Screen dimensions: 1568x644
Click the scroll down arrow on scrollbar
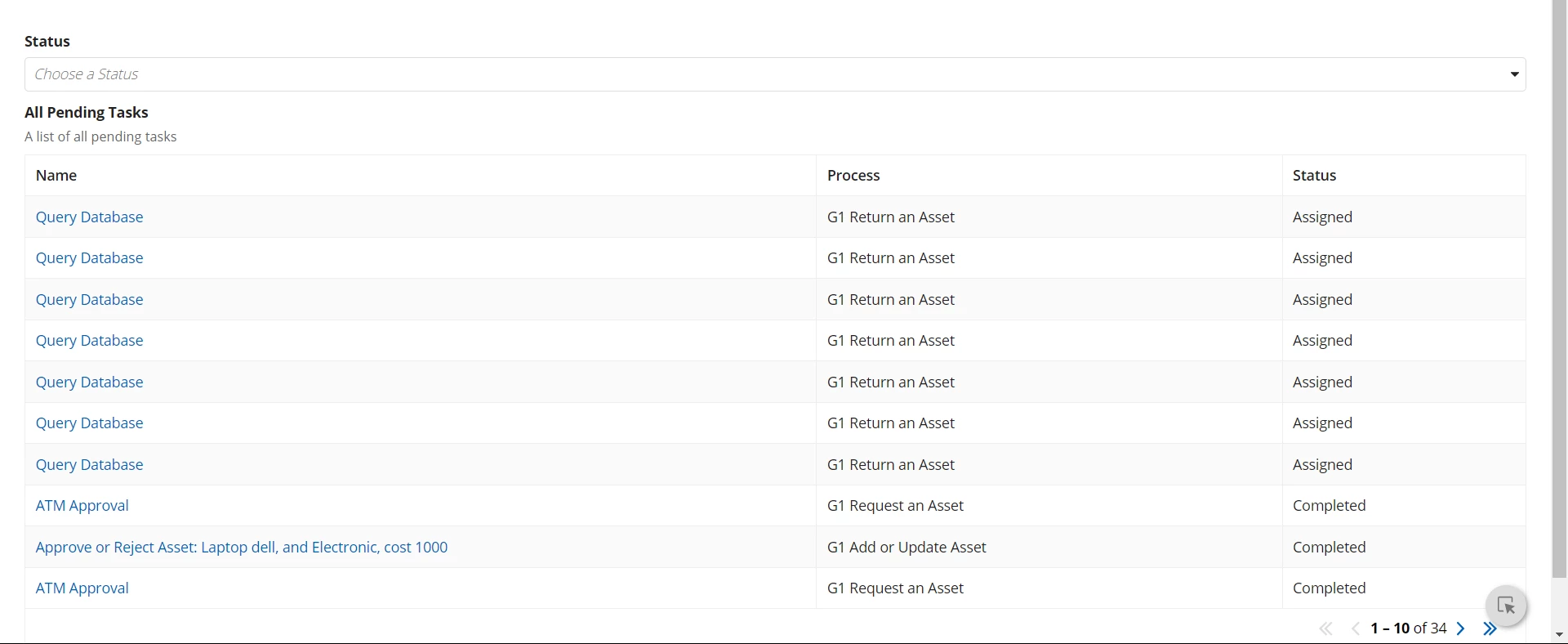pos(1559,635)
